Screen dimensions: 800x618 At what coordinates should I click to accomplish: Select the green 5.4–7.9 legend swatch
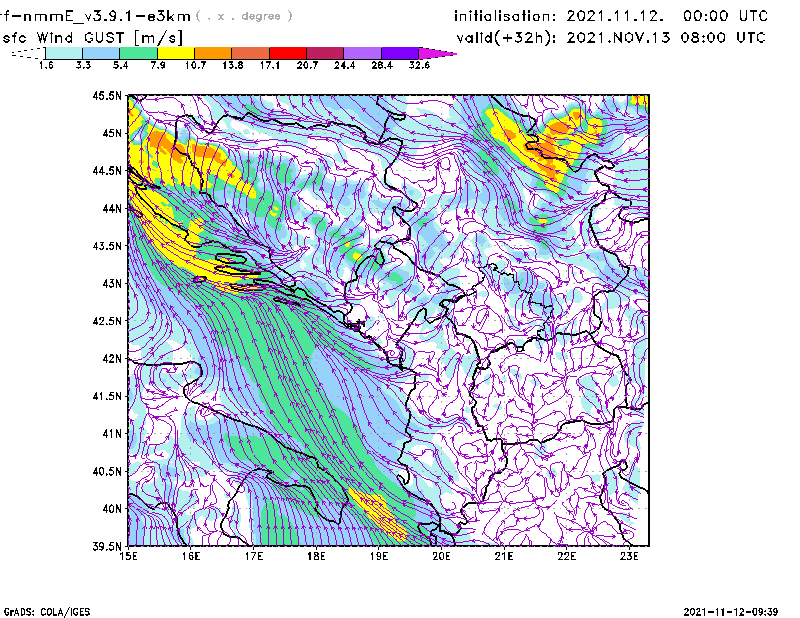[x=138, y=53]
